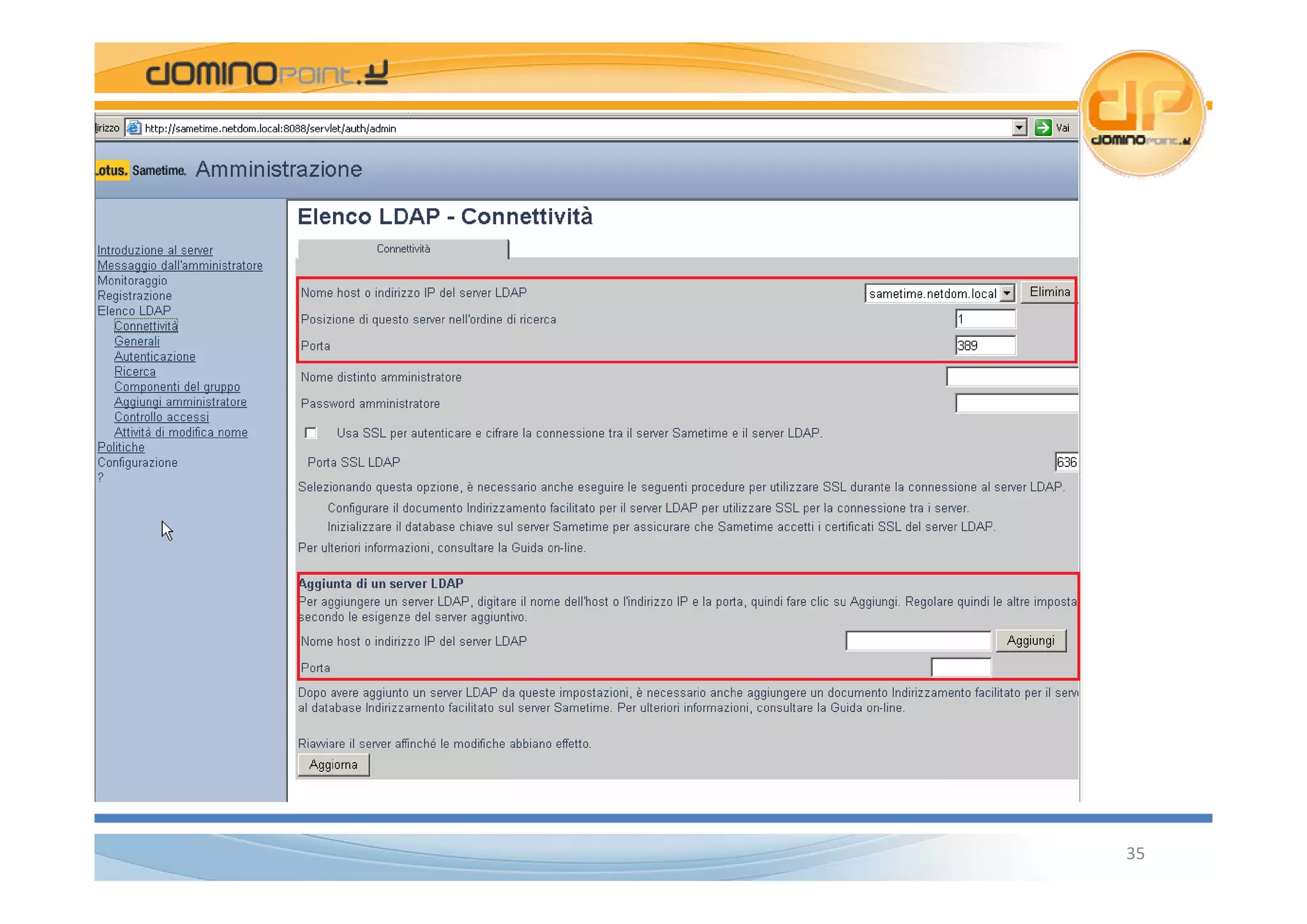Click the new LDAP server host field
1307x924 pixels.
[917, 641]
